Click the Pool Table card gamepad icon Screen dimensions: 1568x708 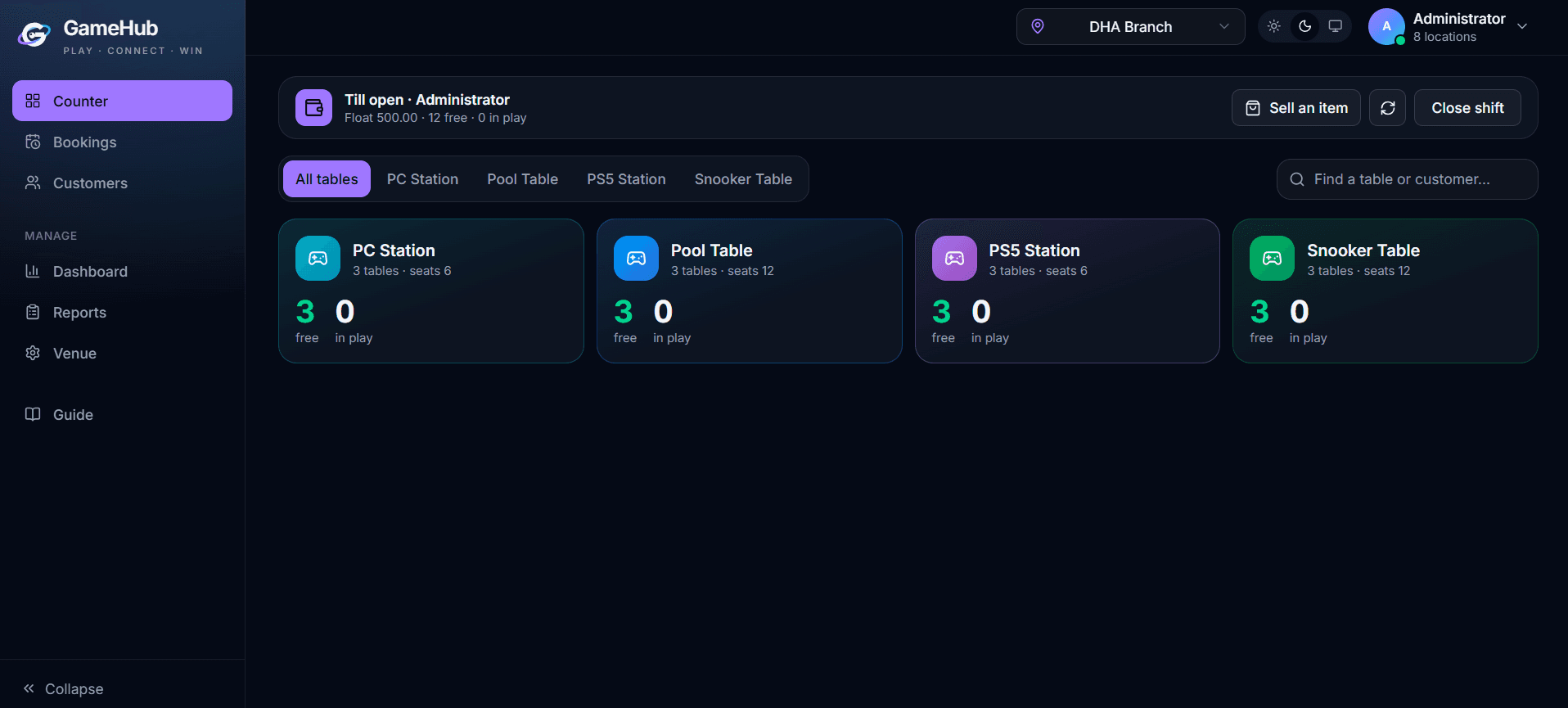coord(636,258)
